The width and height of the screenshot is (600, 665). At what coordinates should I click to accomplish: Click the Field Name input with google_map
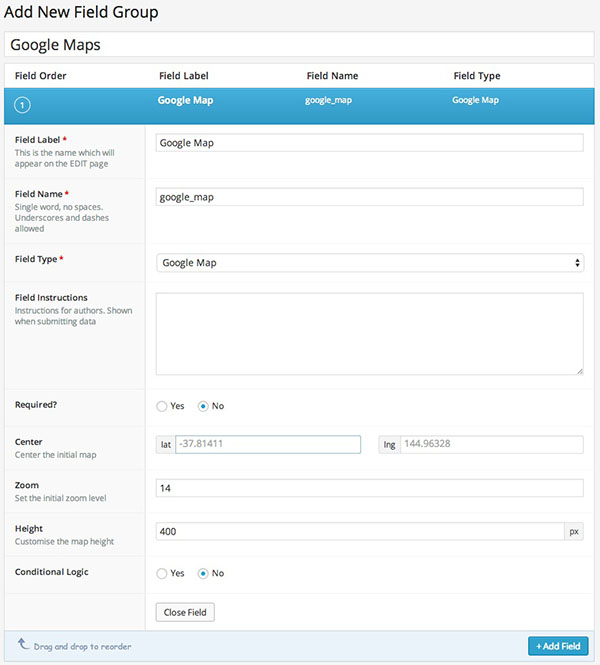pos(370,197)
